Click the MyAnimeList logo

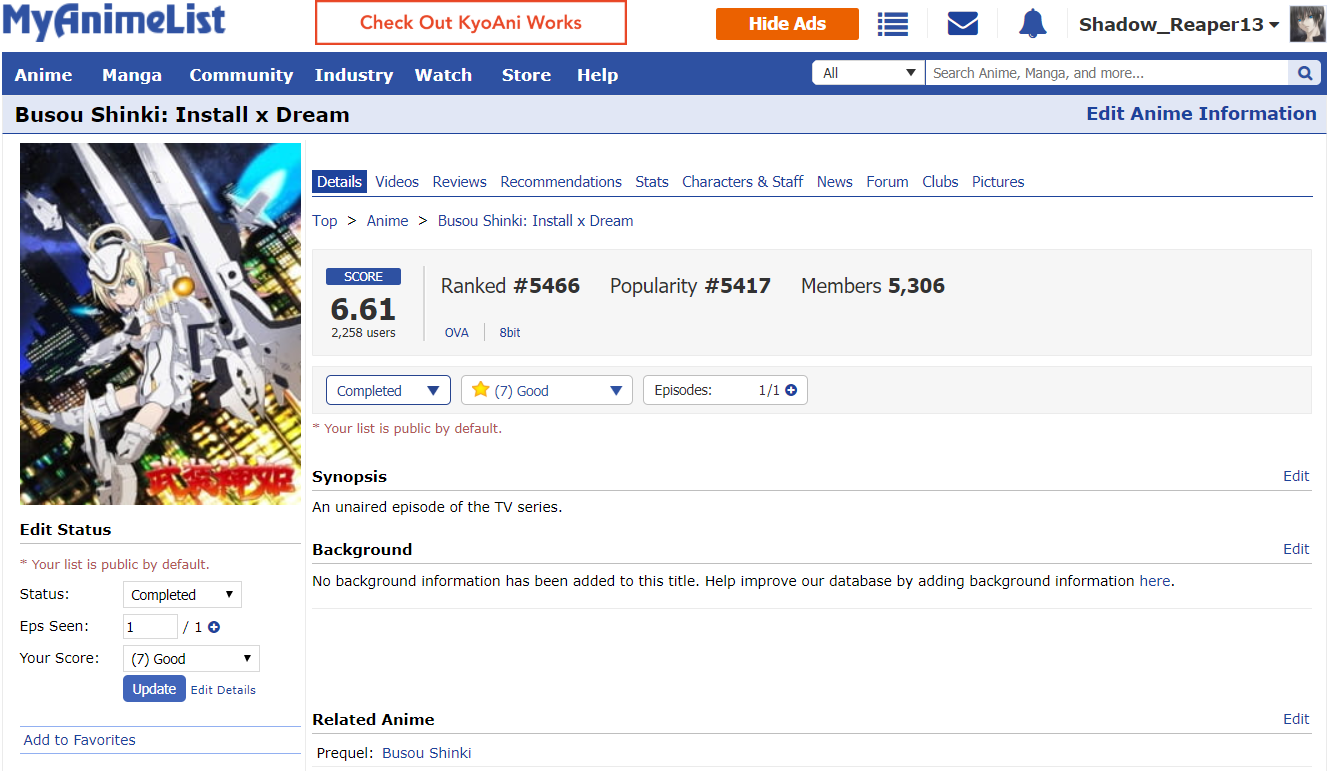[114, 22]
